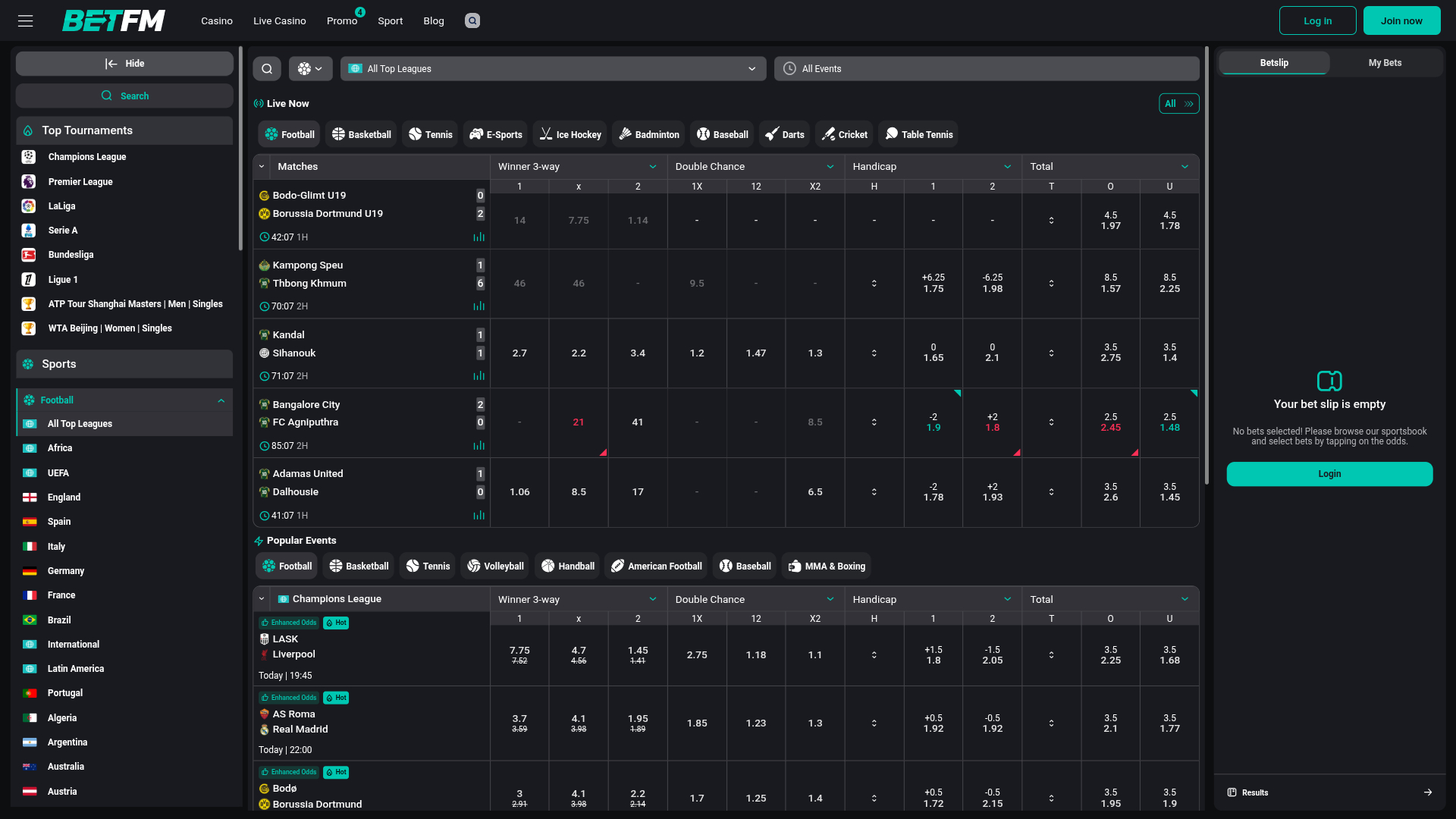Switch to the My Bets tab
This screenshot has width=1456, height=819.
1385,63
